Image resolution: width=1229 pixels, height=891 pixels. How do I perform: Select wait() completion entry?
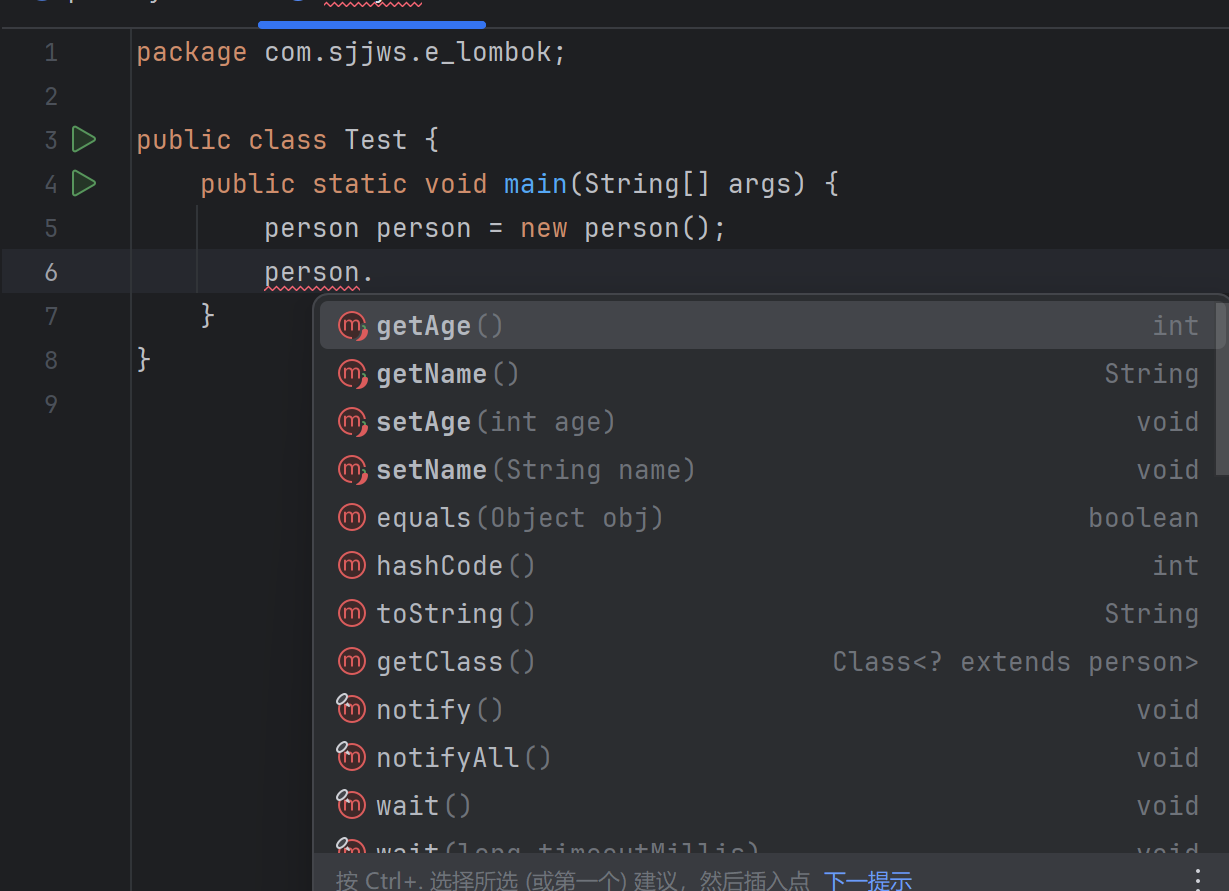423,806
